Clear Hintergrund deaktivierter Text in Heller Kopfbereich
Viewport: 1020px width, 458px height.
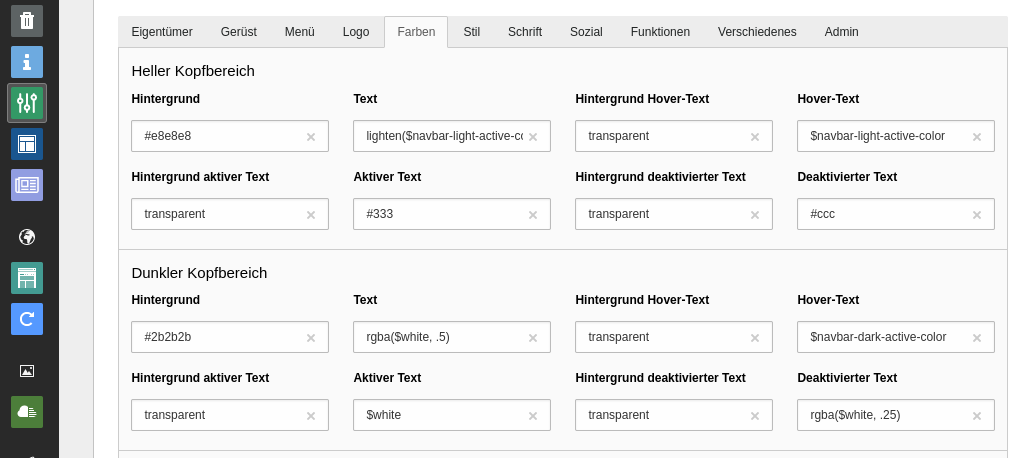pos(755,215)
